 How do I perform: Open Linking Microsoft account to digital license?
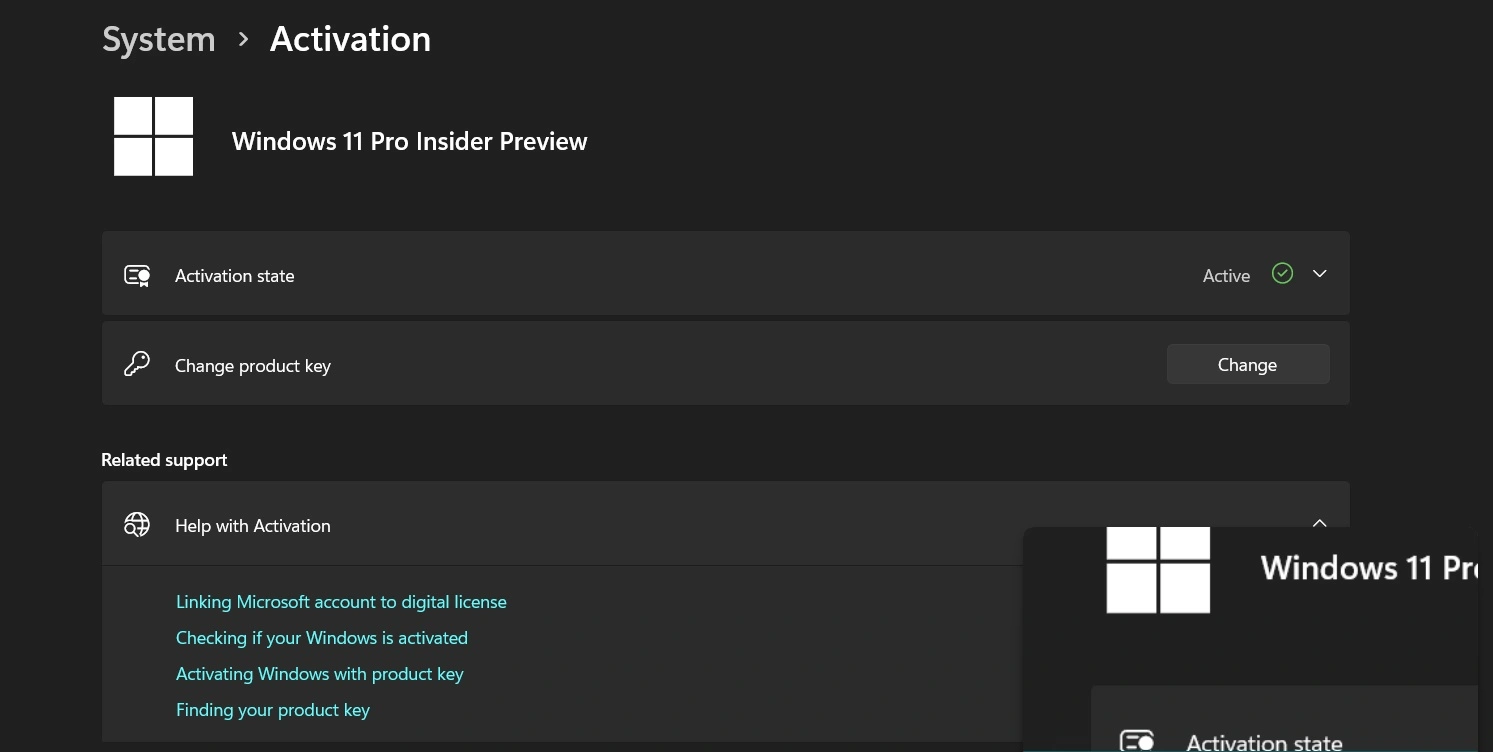pos(341,602)
